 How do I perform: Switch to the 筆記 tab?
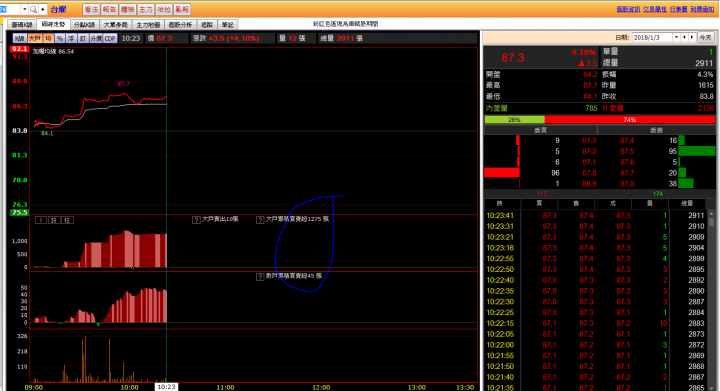click(227, 24)
